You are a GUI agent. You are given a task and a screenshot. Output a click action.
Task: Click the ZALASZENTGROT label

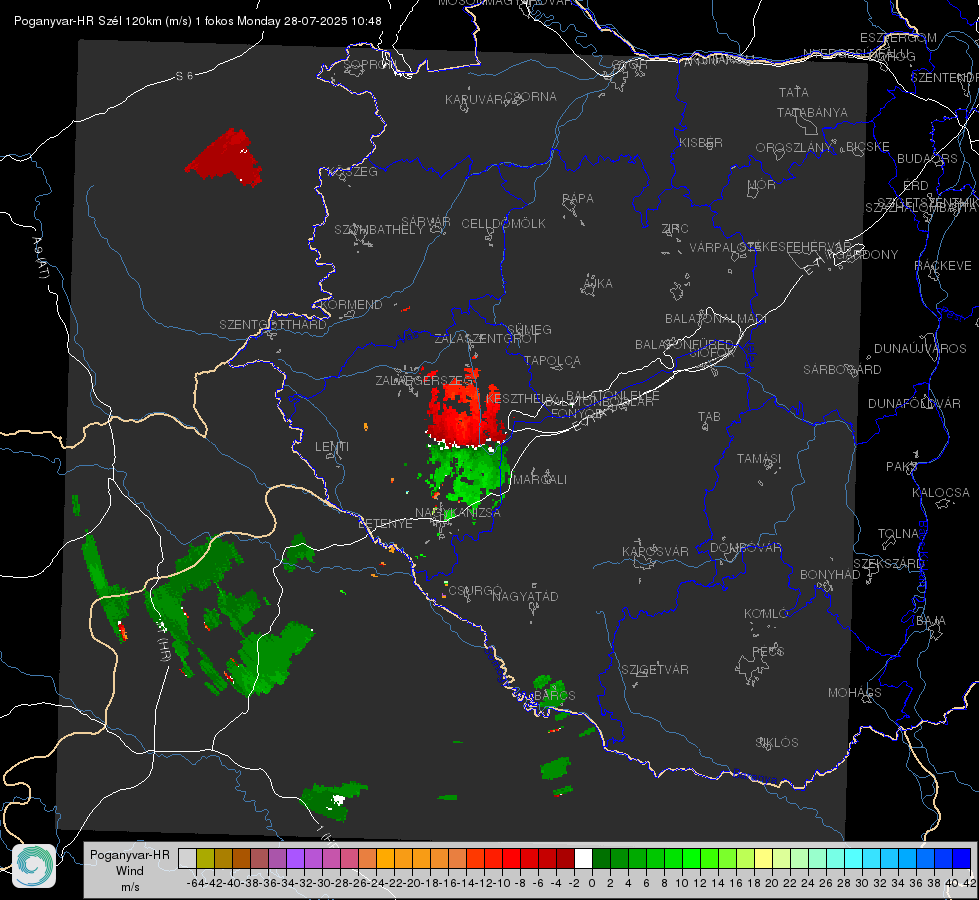486,339
